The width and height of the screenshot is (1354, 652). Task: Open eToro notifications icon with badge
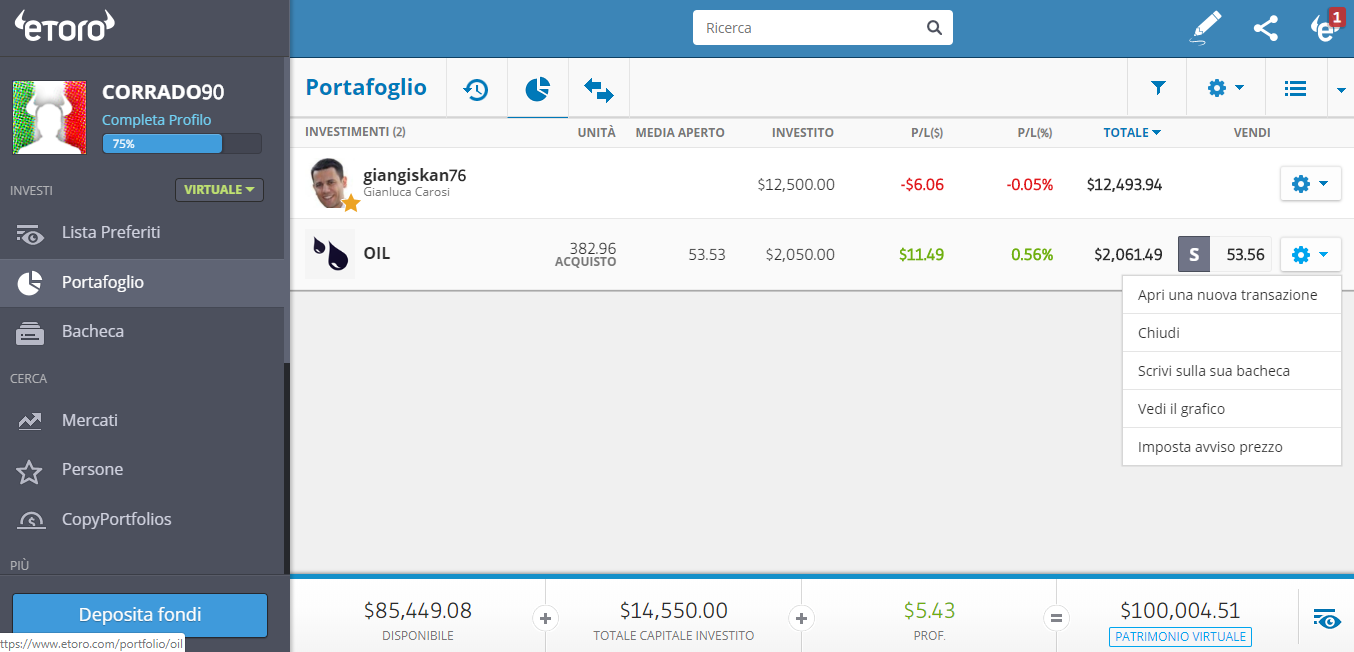[1326, 27]
